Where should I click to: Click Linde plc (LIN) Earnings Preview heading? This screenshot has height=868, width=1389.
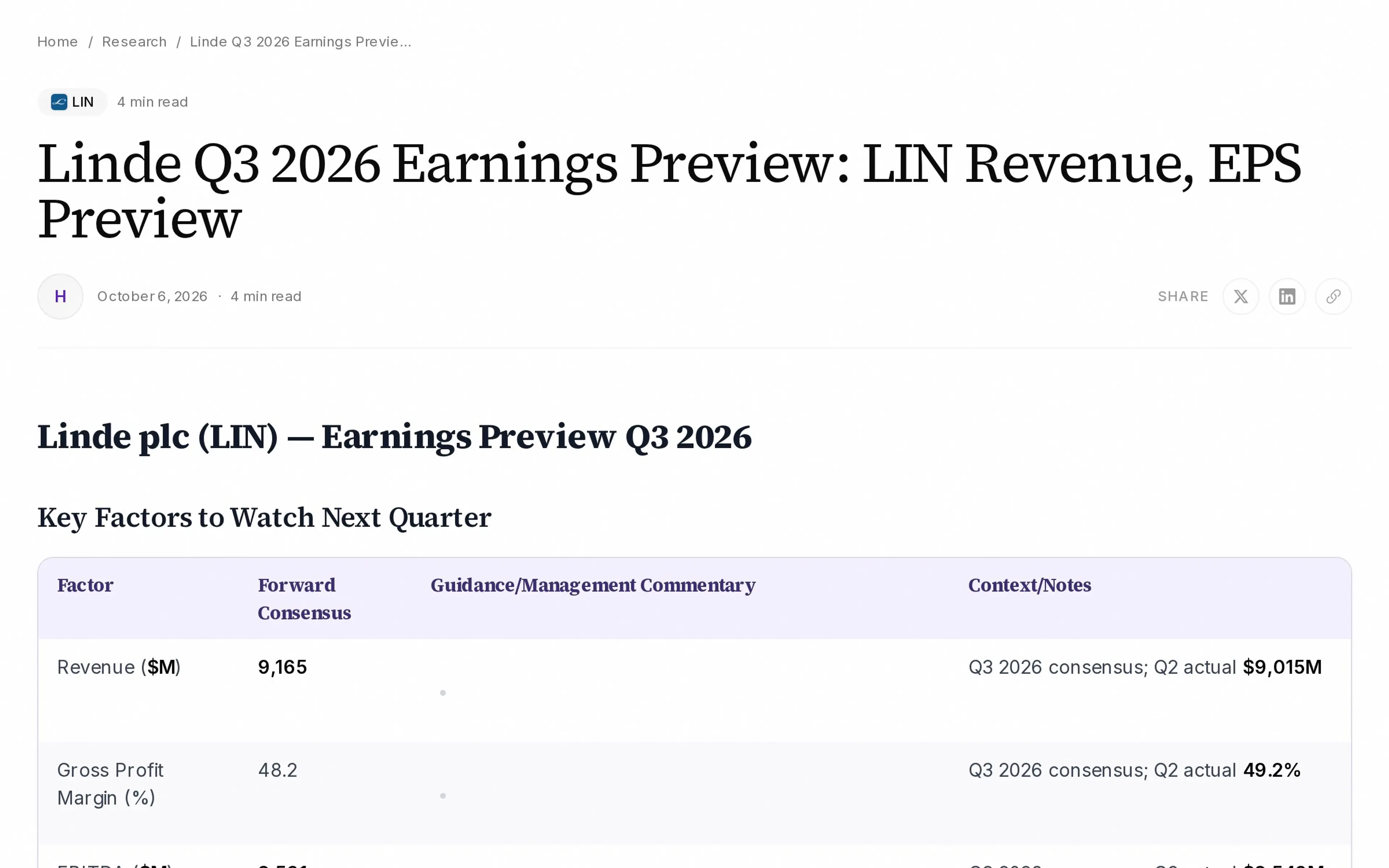(394, 438)
